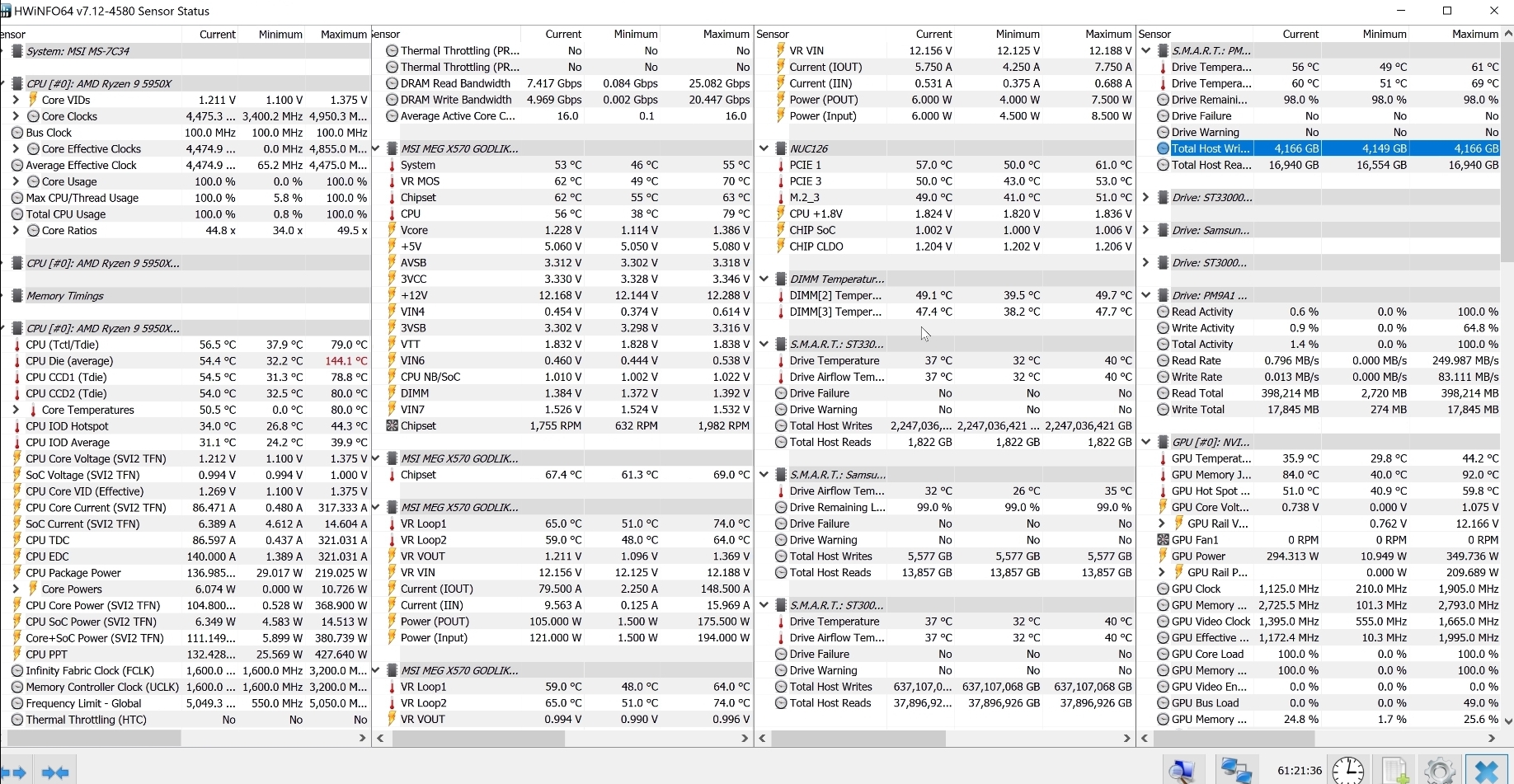Select the Max CPU/Thread Usage row
Screen dimensions: 1514x784
[x=189, y=198]
